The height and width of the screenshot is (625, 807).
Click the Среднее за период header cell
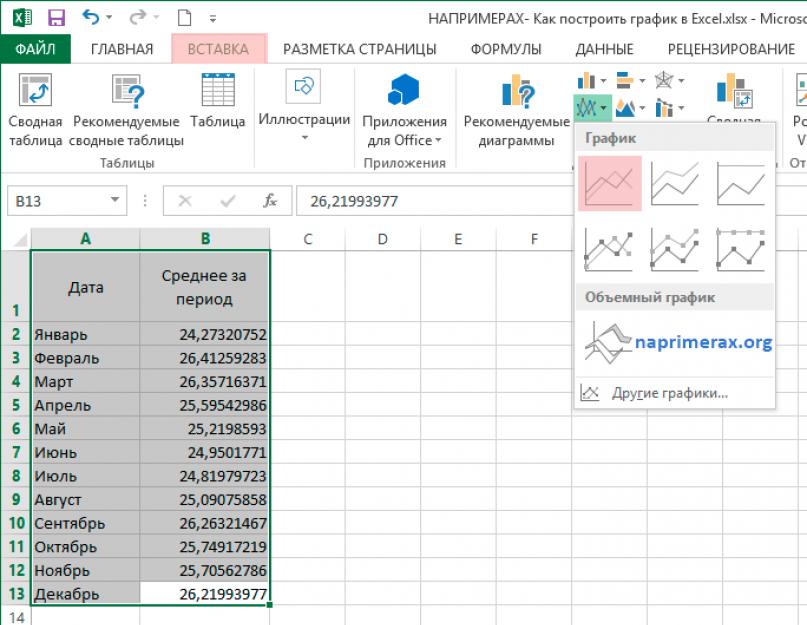204,287
